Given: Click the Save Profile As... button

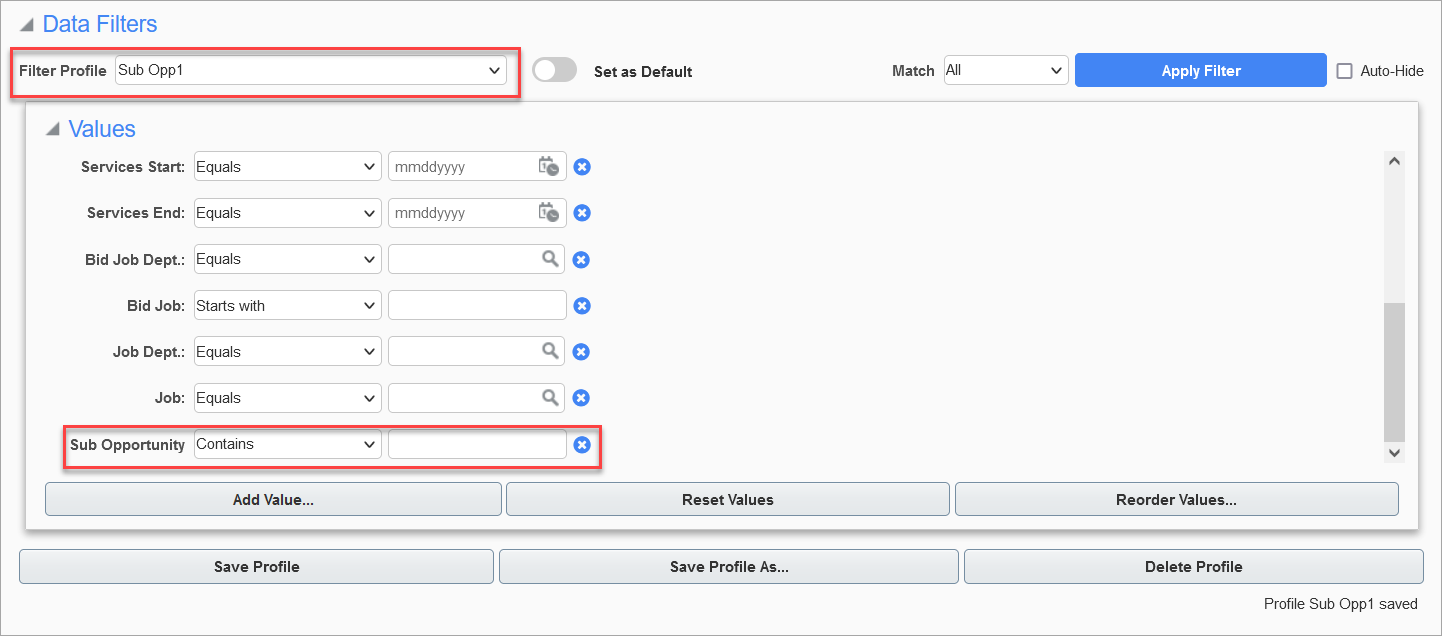Looking at the screenshot, I should tap(729, 566).
